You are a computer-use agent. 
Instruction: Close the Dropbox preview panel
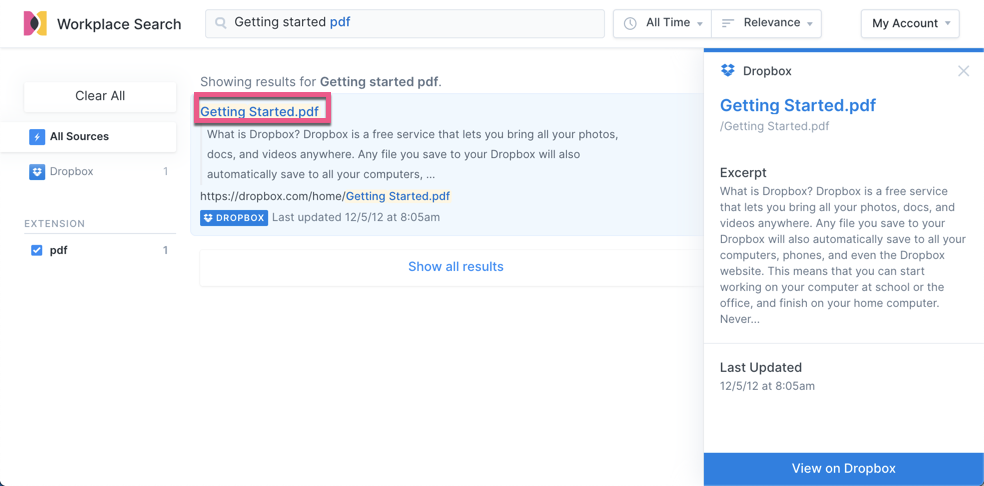(x=963, y=71)
